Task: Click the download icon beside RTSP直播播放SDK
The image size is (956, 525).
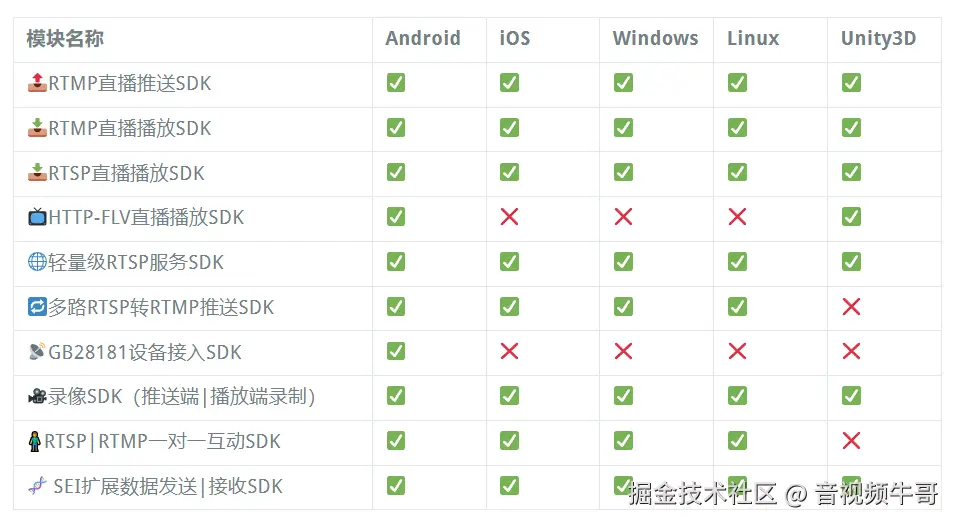Action: click(x=37, y=172)
